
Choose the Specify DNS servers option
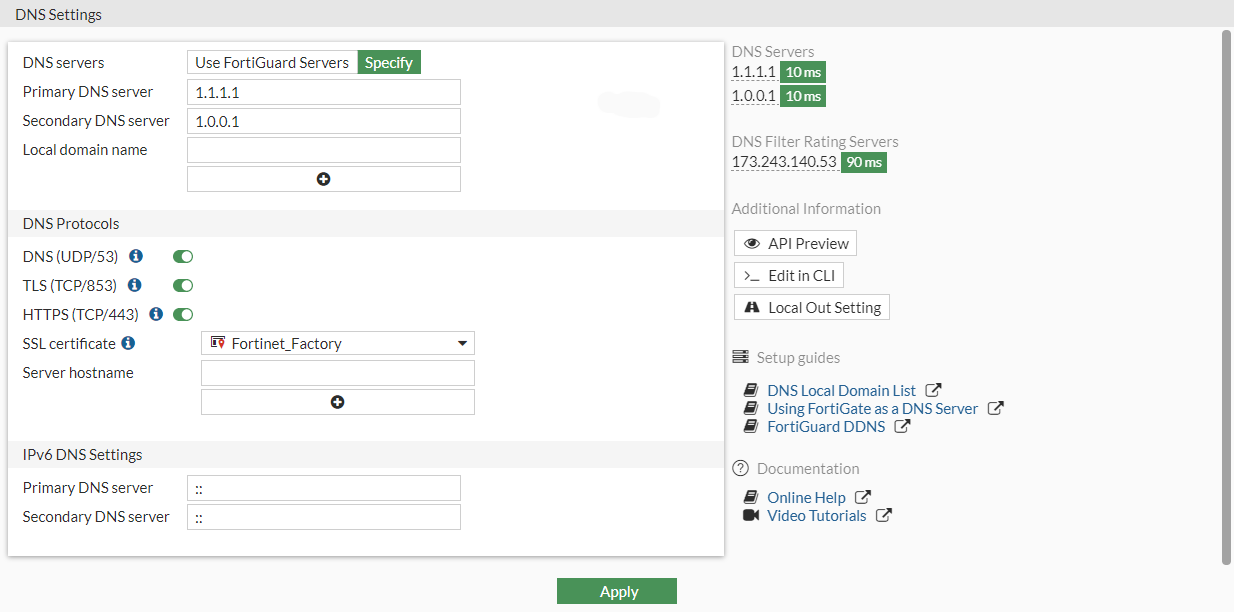(389, 62)
